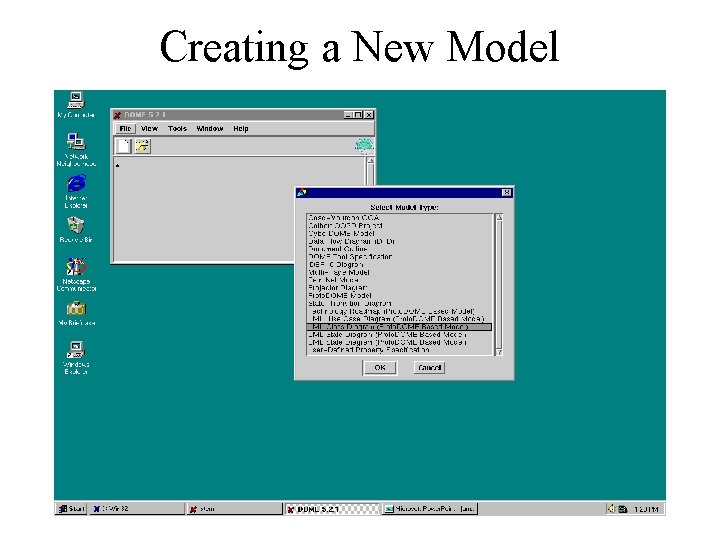Switch to DOME 5.2.1 taskbar button

[x=332, y=509]
